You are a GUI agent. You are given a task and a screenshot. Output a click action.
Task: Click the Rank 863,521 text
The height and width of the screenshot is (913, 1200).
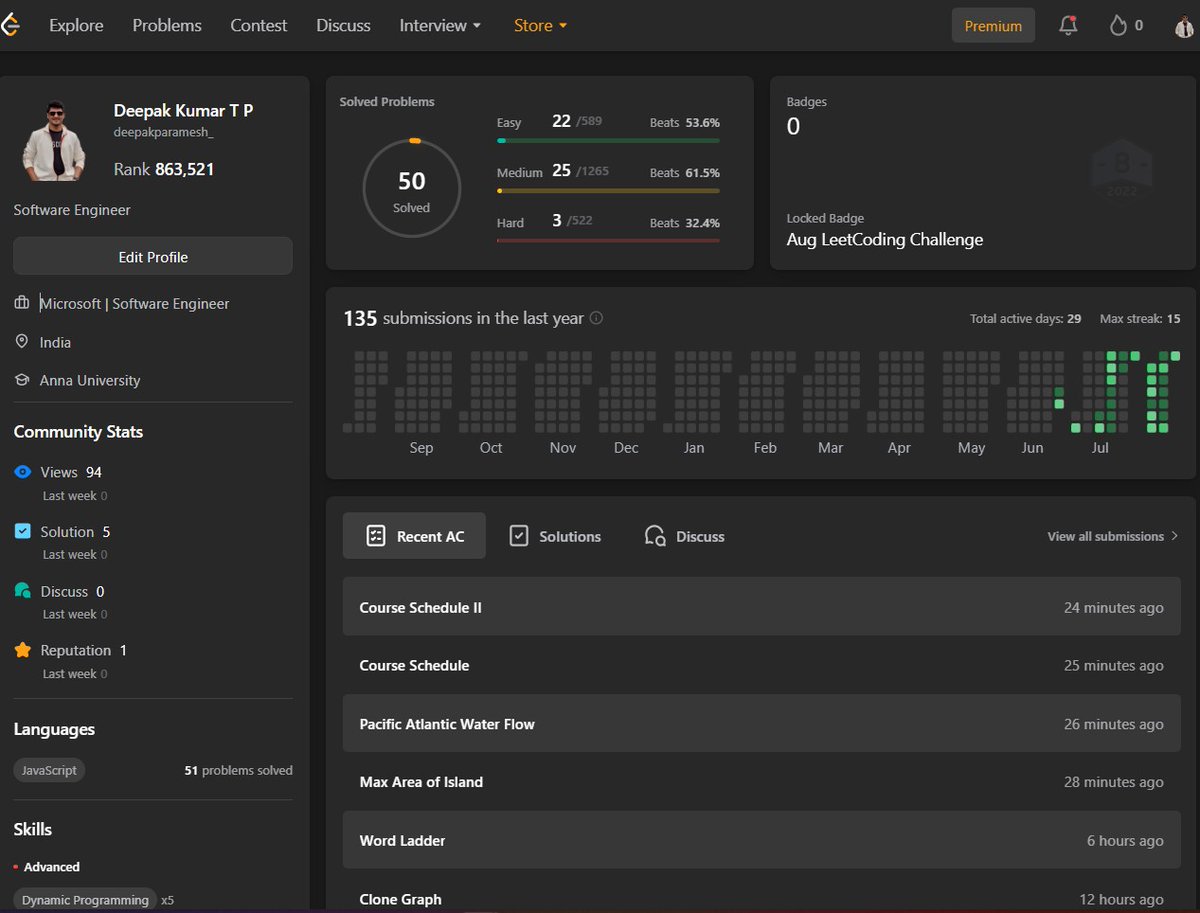click(164, 169)
